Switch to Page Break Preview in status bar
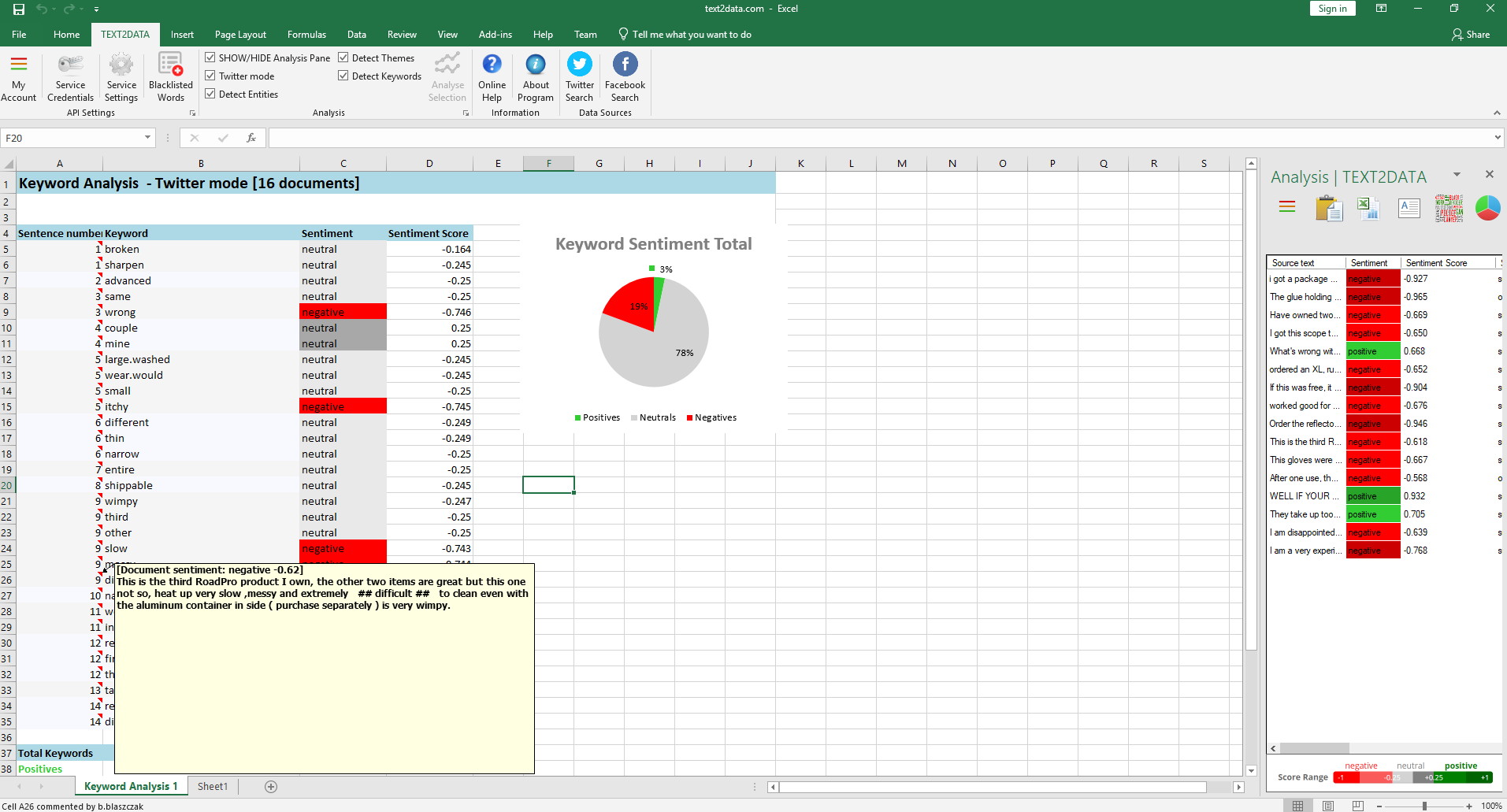The image size is (1507, 812). tap(1358, 806)
